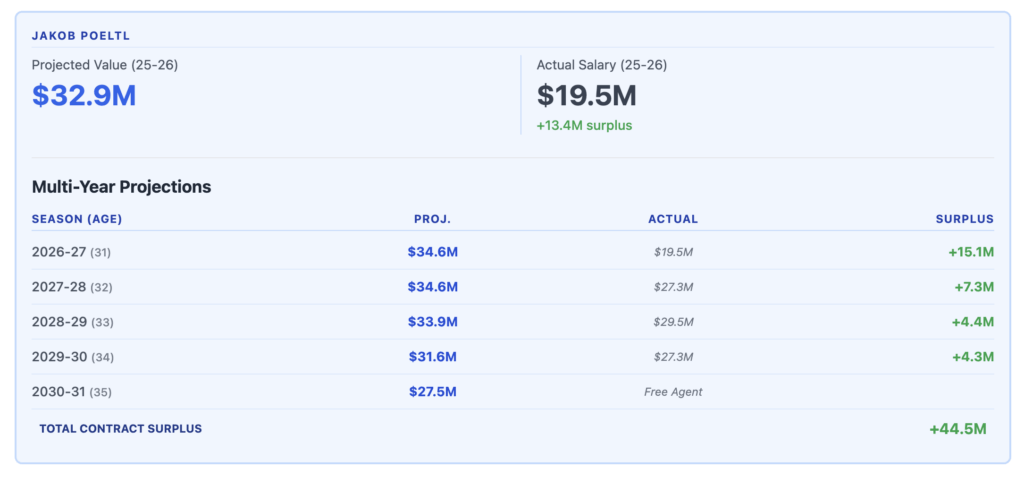The height and width of the screenshot is (477, 1024).
Task: Click the $19.5M actual salary figure
Action: pos(586,96)
